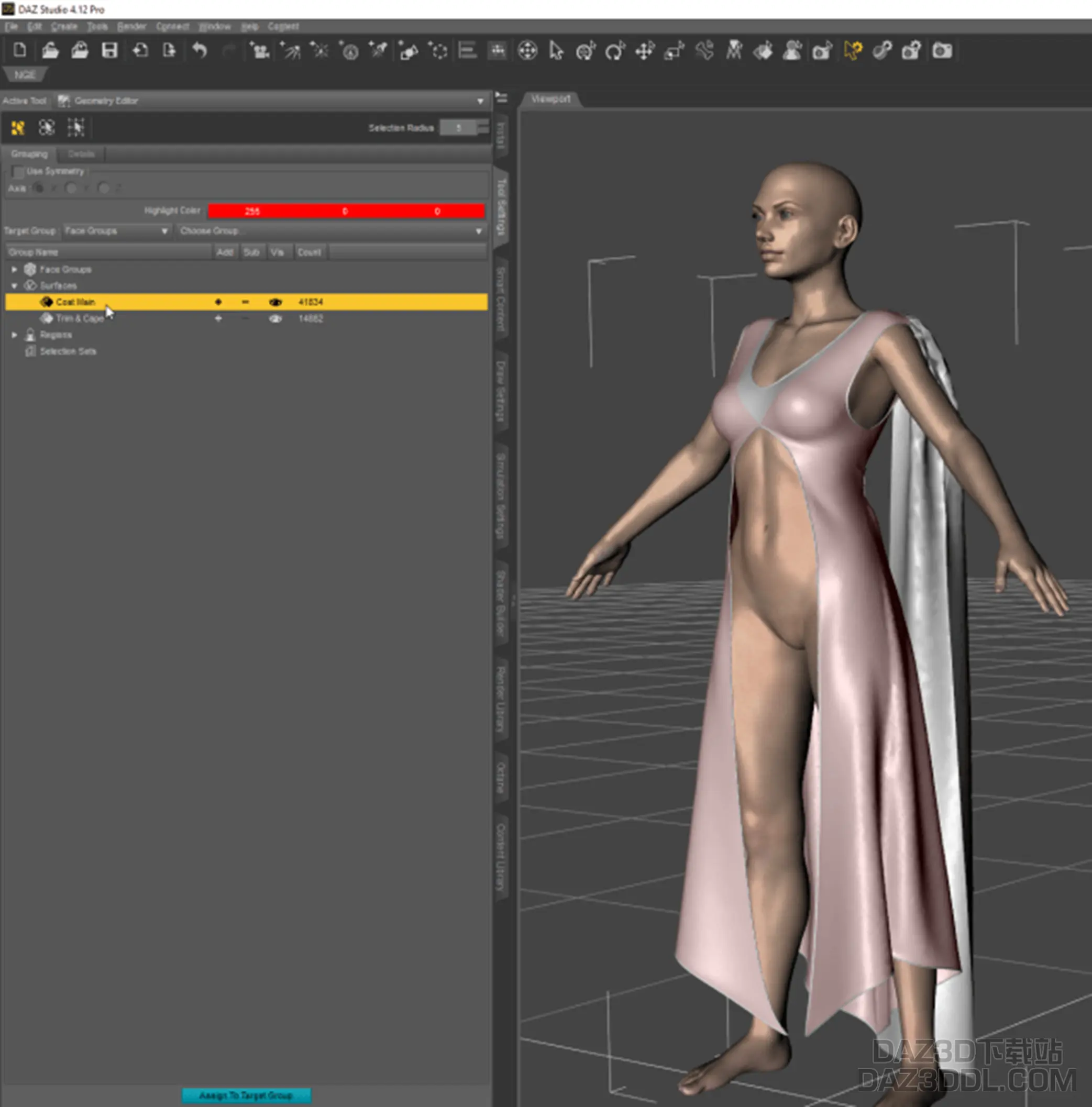Add Coat Main to selection with plus

click(x=218, y=302)
